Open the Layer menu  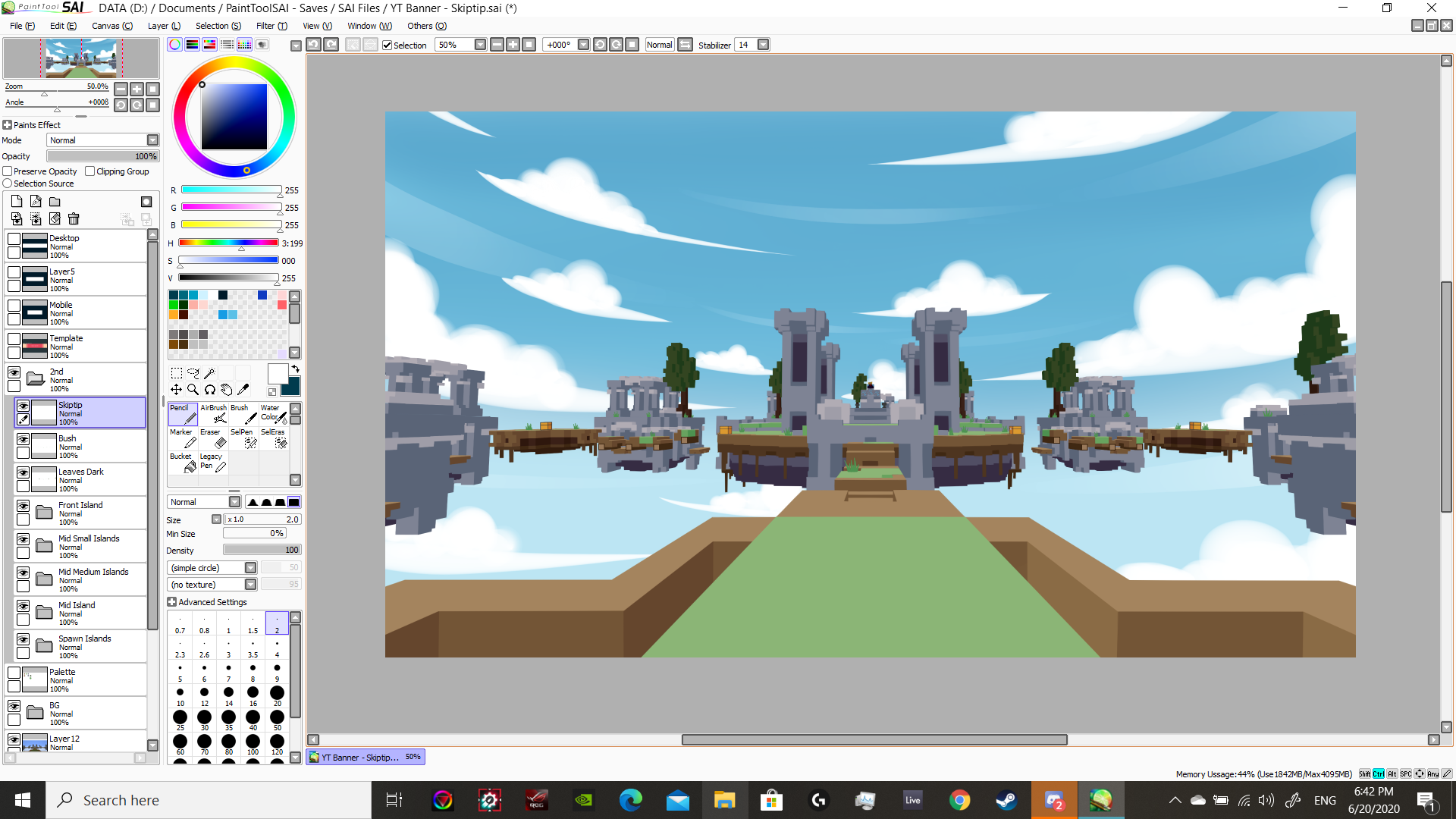pos(164,26)
